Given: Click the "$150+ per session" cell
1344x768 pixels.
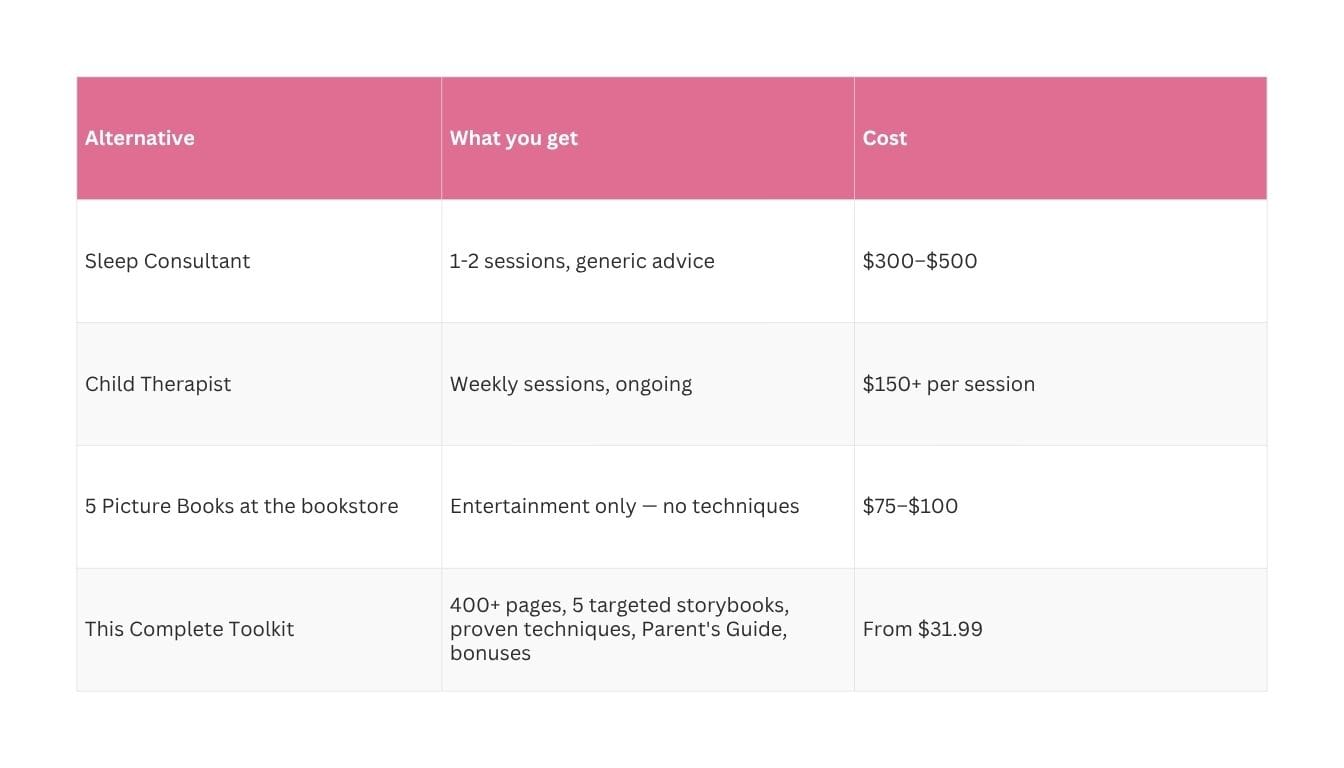Looking at the screenshot, I should (x=948, y=384).
